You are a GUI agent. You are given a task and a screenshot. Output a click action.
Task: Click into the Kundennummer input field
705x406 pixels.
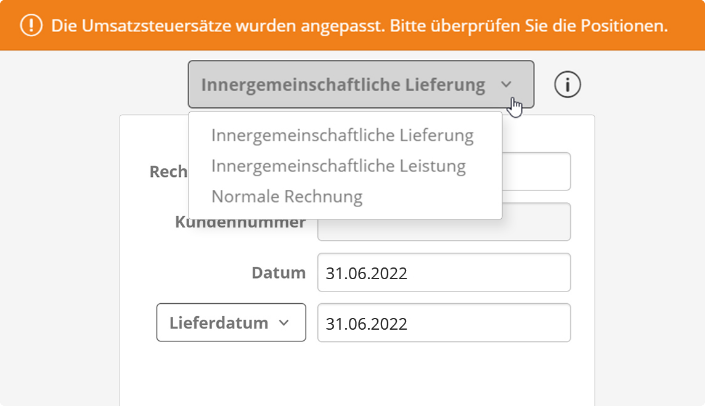(444, 230)
